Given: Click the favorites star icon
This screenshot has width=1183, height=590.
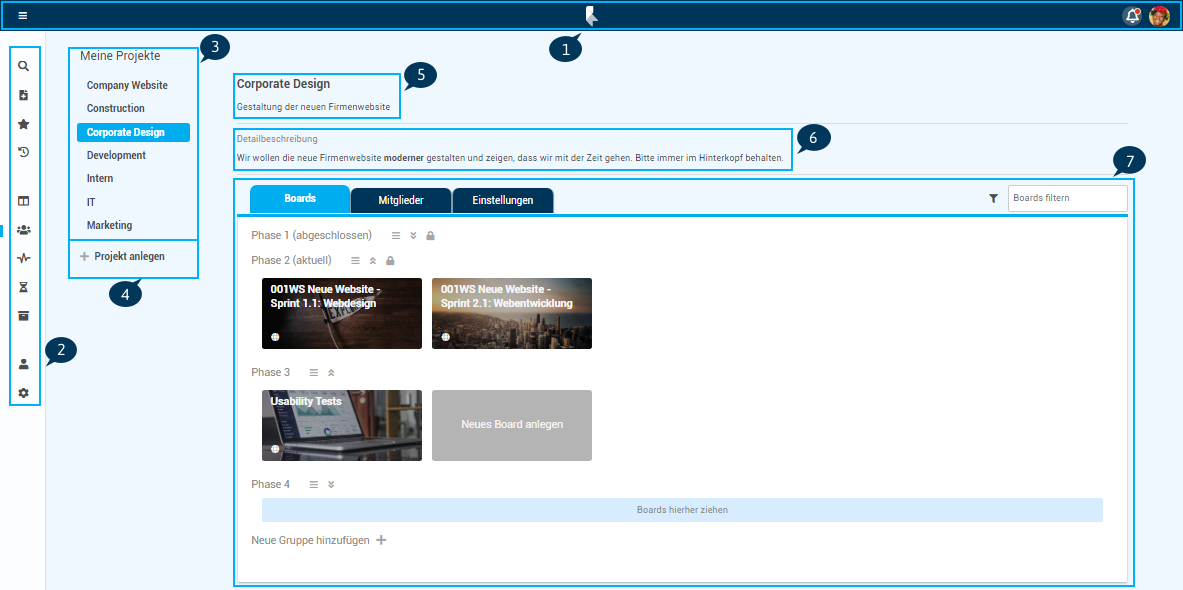Looking at the screenshot, I should tap(24, 124).
